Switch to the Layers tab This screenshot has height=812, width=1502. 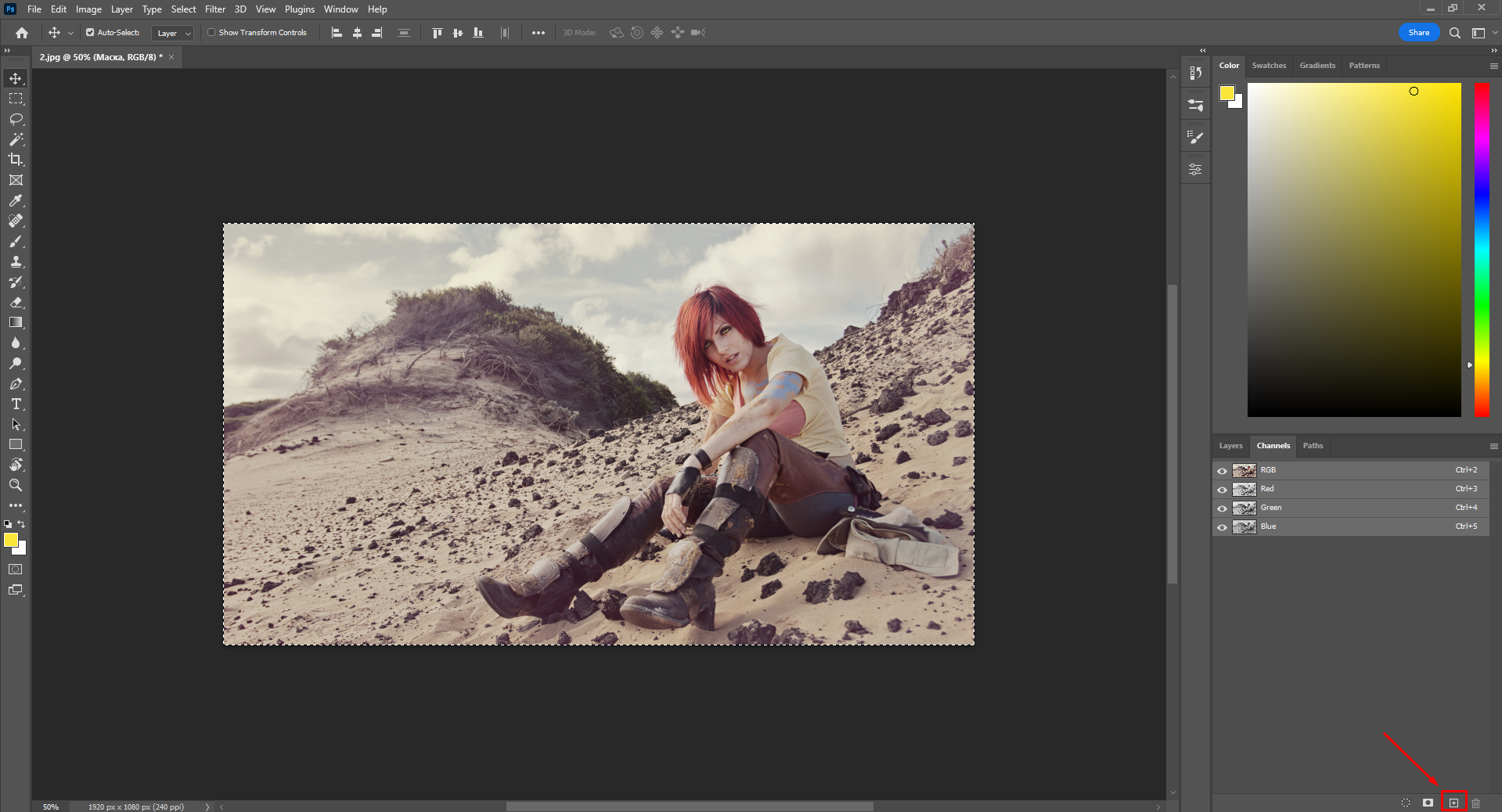click(x=1230, y=446)
